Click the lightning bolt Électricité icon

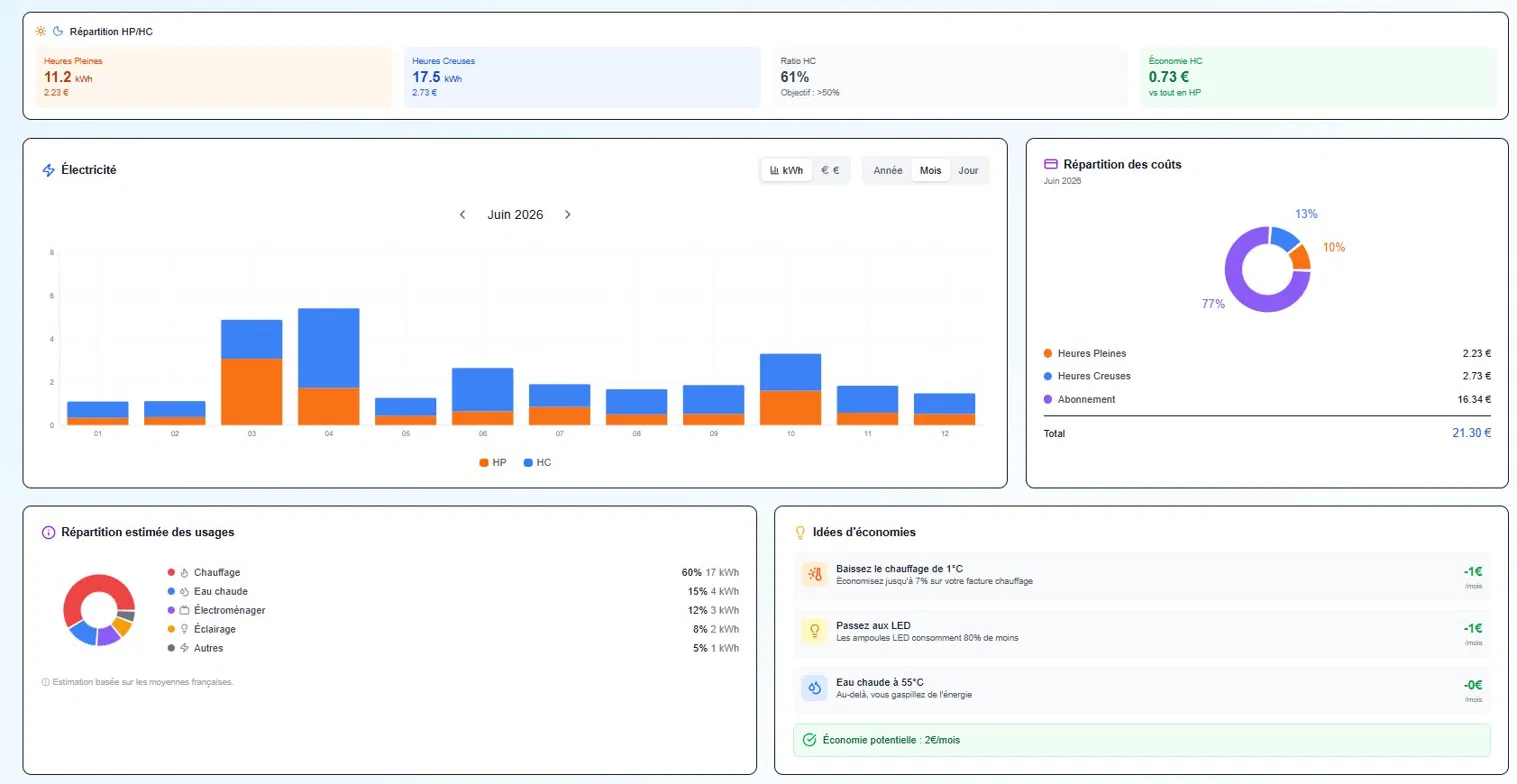48,170
